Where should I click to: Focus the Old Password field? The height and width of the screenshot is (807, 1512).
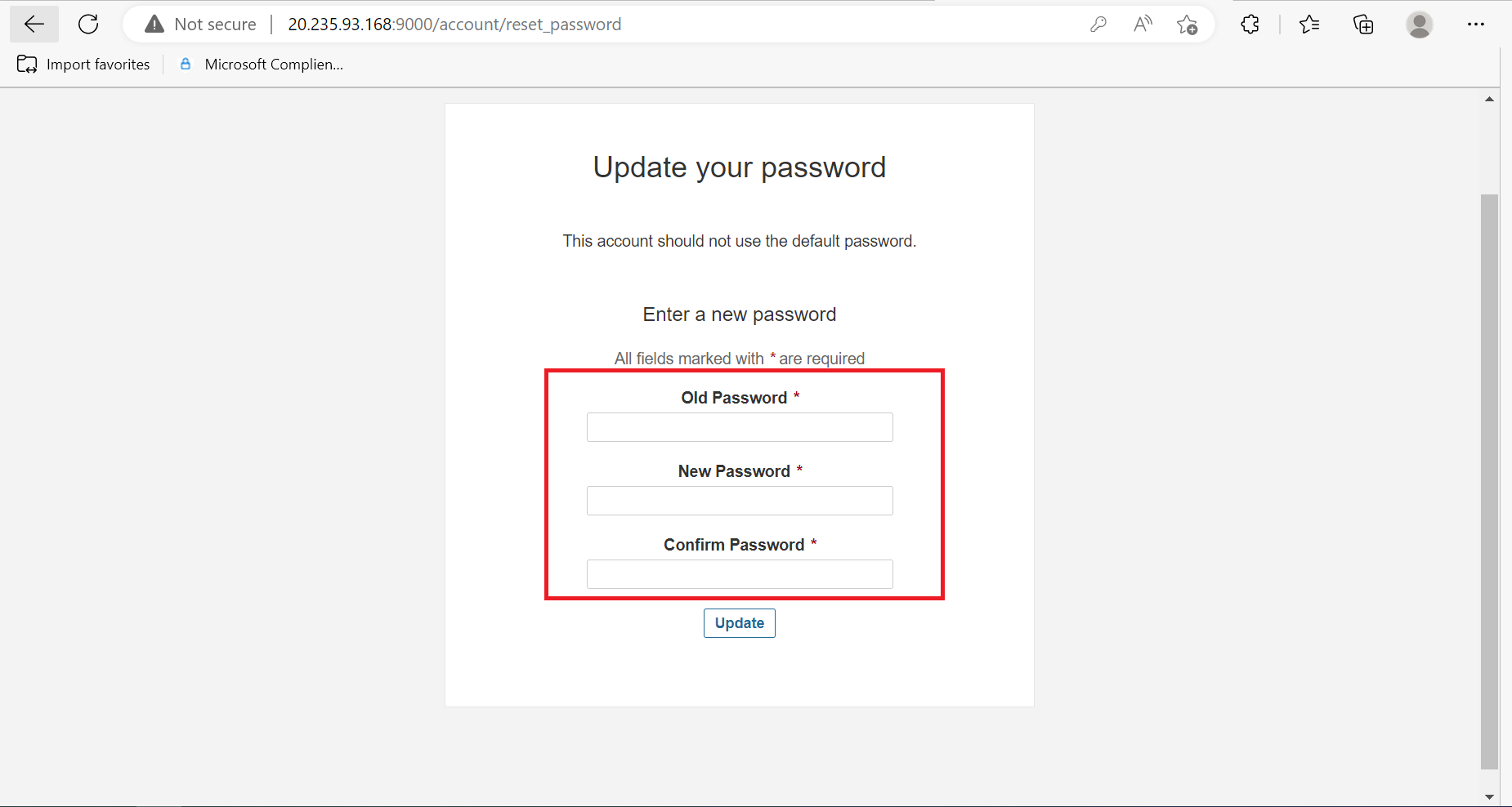739,426
